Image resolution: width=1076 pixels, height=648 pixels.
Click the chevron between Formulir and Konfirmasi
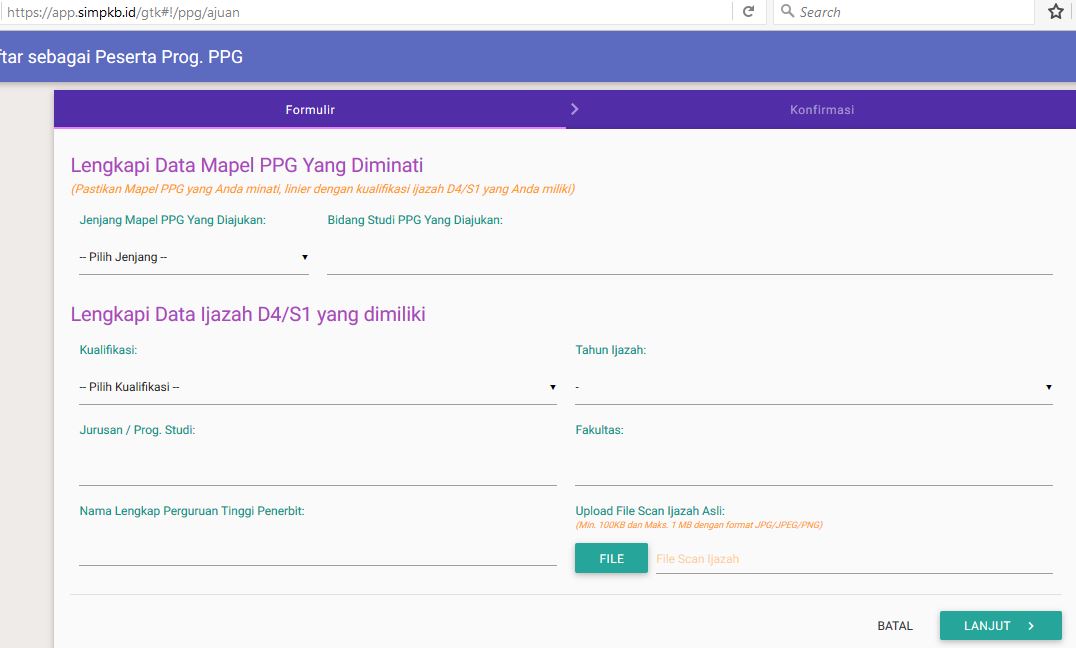click(574, 108)
